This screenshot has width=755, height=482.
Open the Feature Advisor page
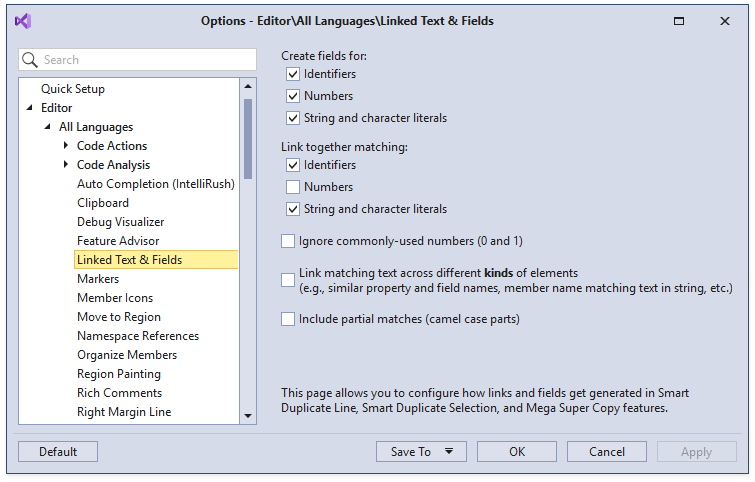[118, 241]
